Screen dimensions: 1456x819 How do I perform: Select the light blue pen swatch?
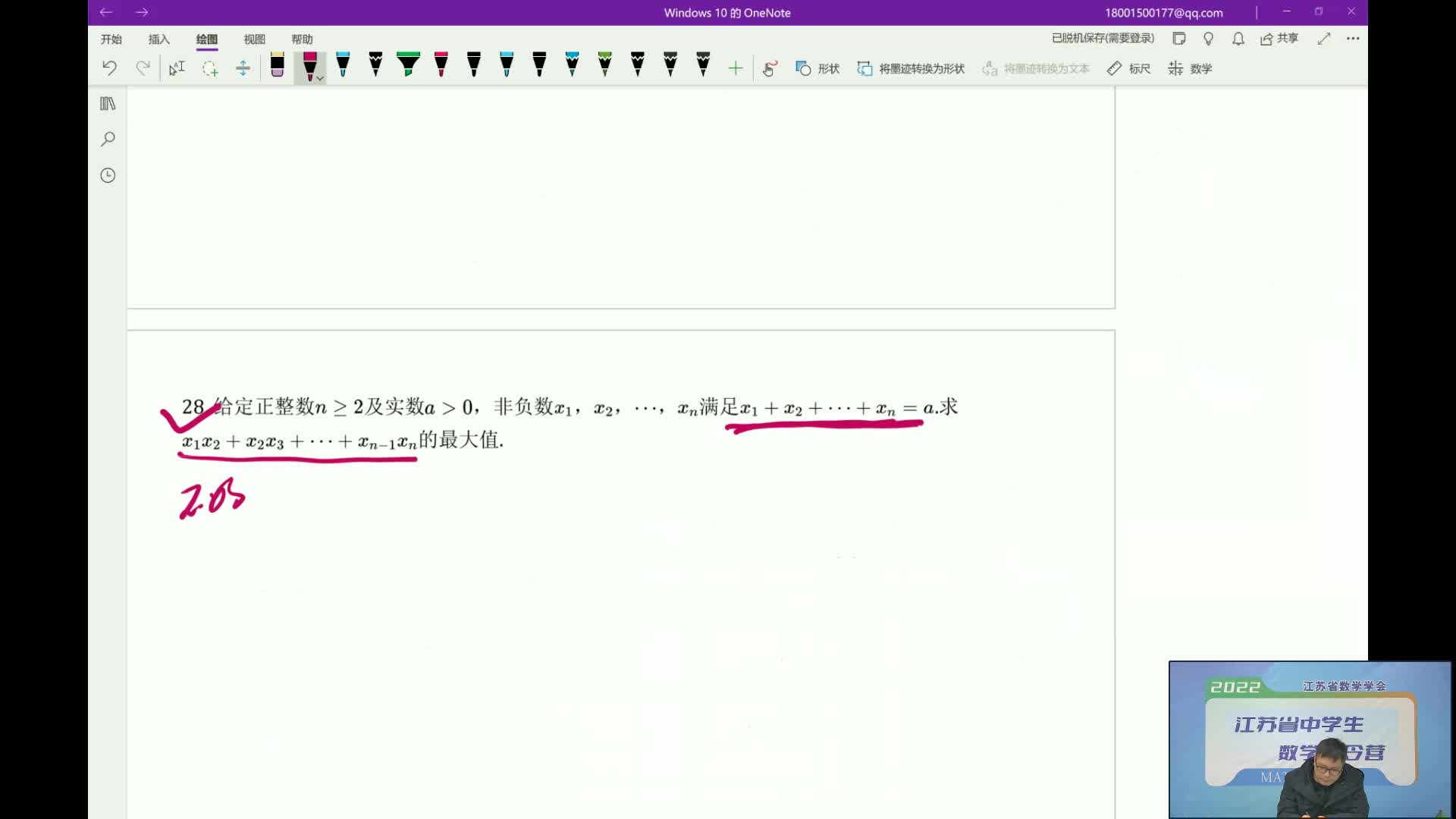coord(343,65)
